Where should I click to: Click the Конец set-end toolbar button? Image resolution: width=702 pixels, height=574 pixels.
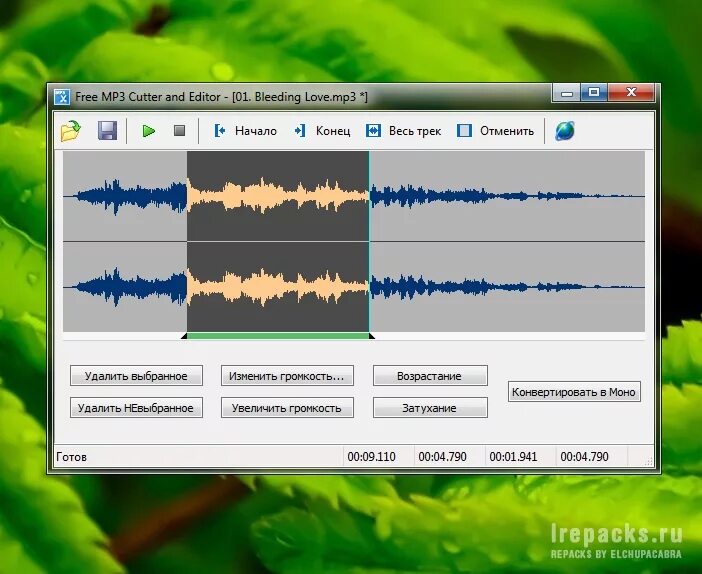[x=322, y=131]
